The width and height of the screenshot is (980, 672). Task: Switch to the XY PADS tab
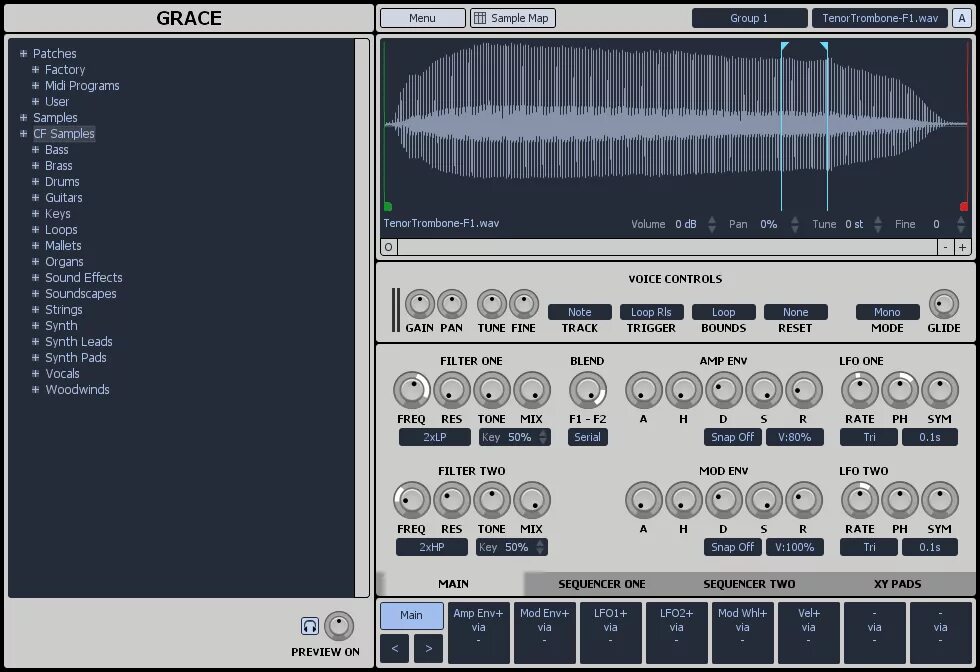(898, 584)
